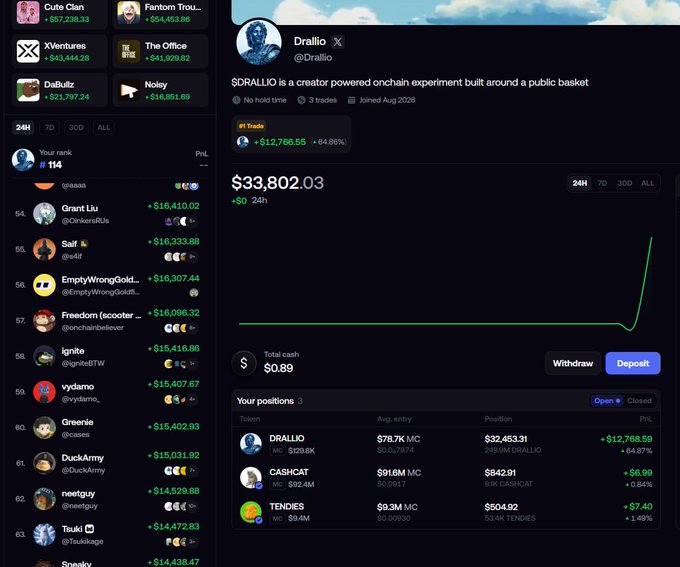Click the dollar sign Total cash icon

coord(244,363)
